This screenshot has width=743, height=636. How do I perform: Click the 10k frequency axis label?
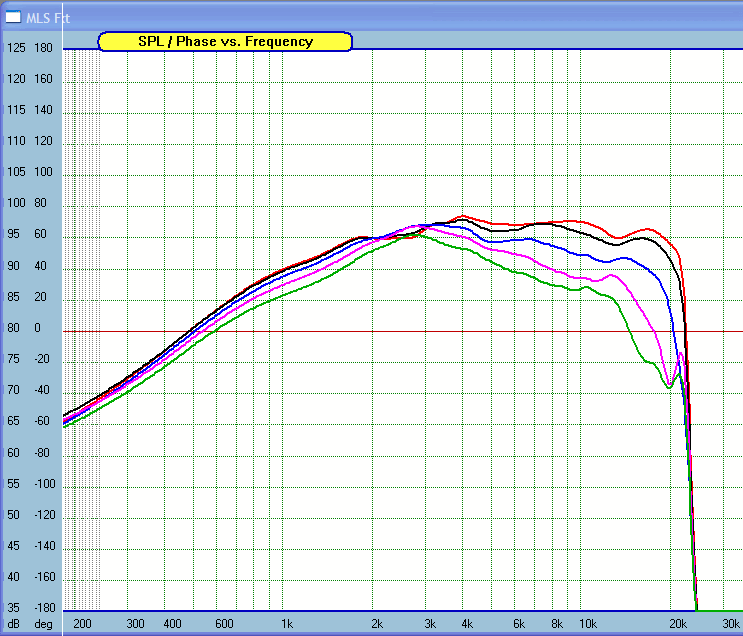pyautogui.click(x=588, y=624)
